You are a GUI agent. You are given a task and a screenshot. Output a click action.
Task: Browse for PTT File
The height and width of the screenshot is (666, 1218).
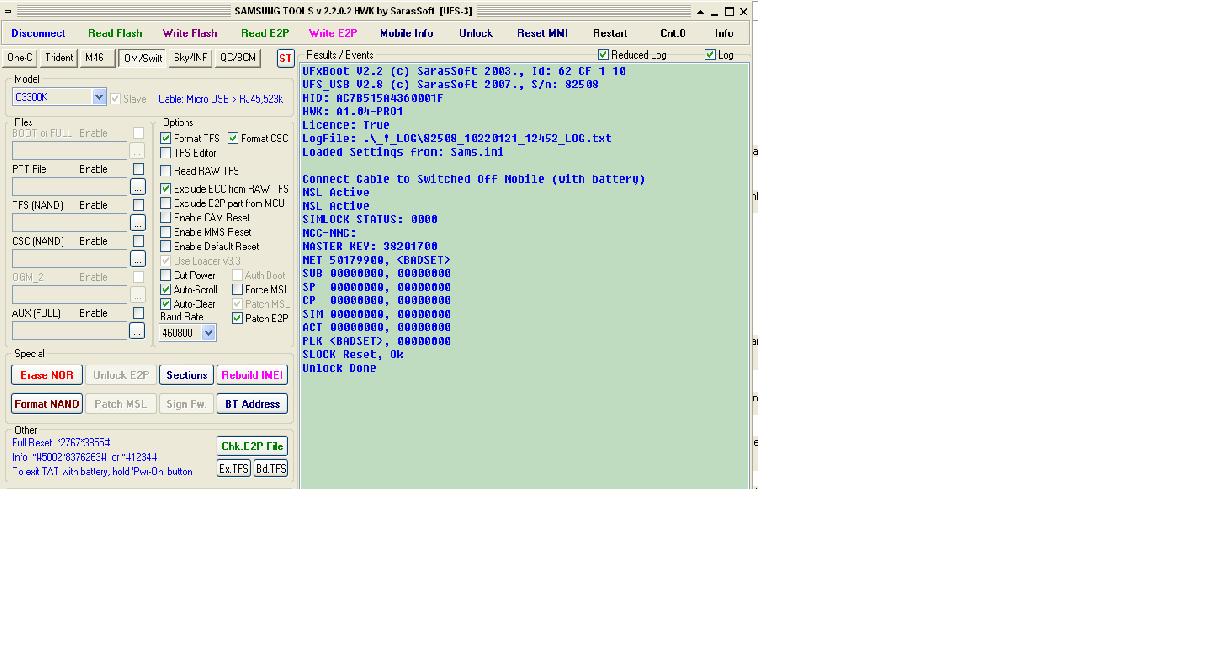[138, 187]
